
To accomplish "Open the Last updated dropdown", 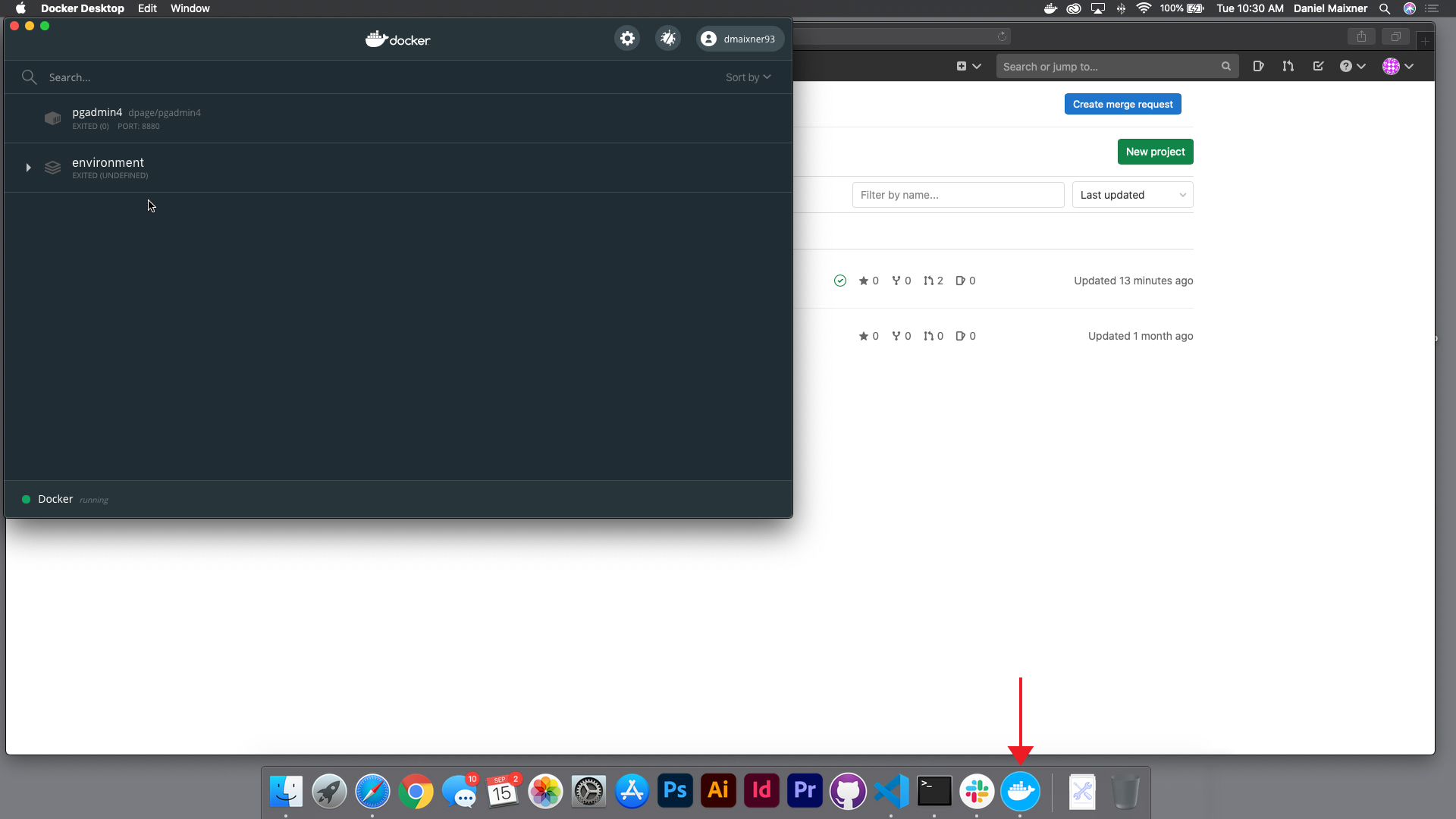I will click(1132, 194).
